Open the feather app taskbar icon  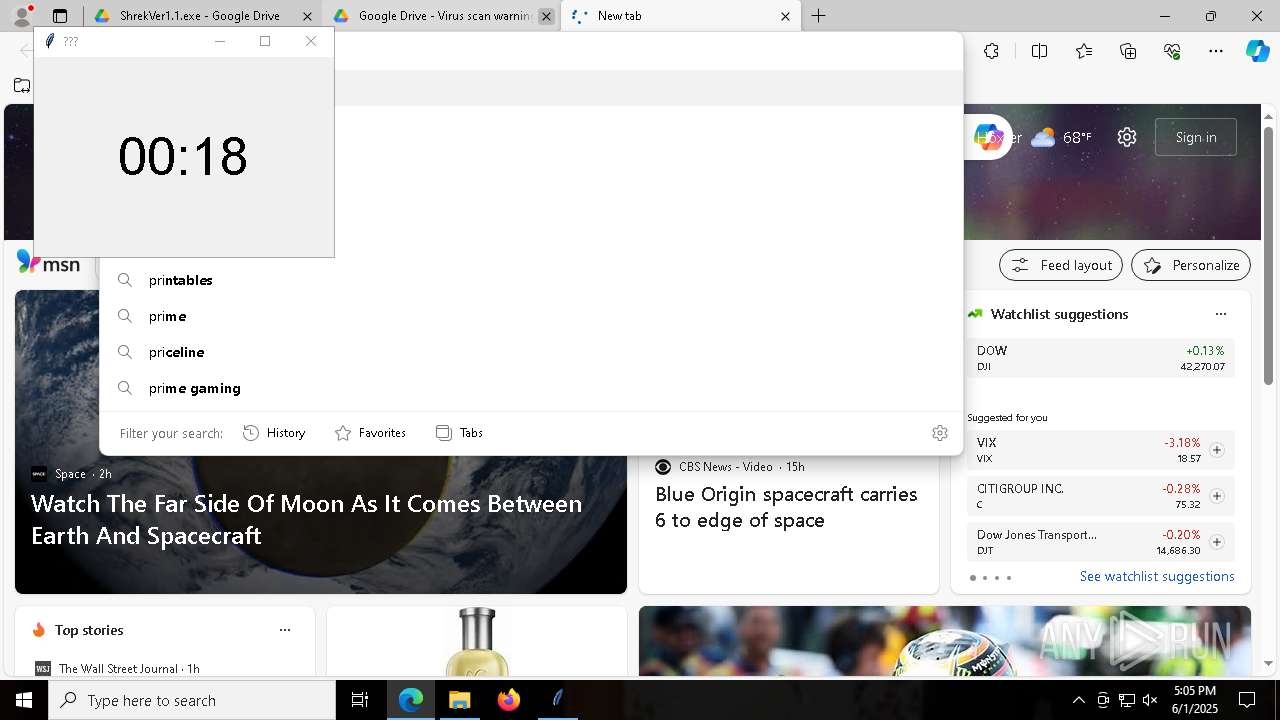click(557, 700)
